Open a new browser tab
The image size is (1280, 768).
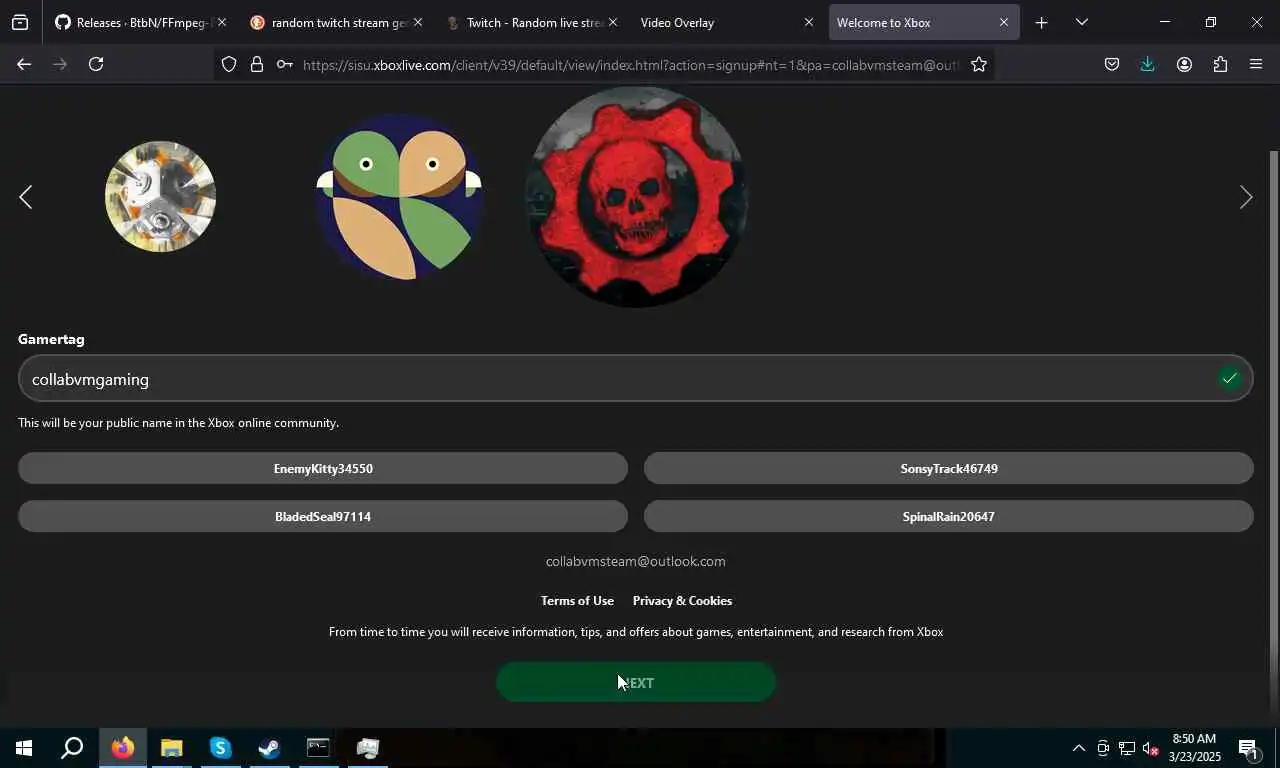tap(1041, 22)
